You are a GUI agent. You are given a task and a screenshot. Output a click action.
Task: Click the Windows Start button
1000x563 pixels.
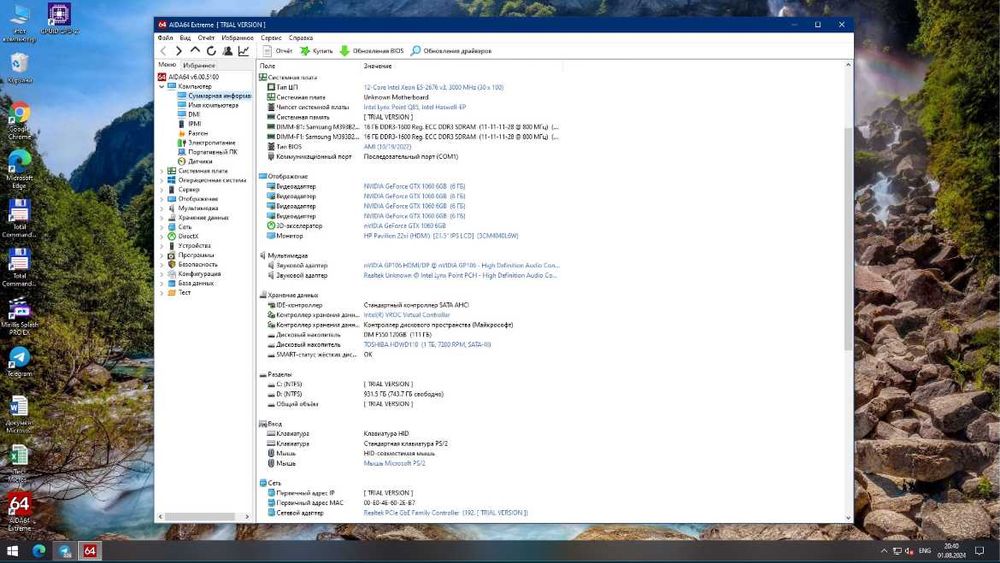(x=12, y=551)
